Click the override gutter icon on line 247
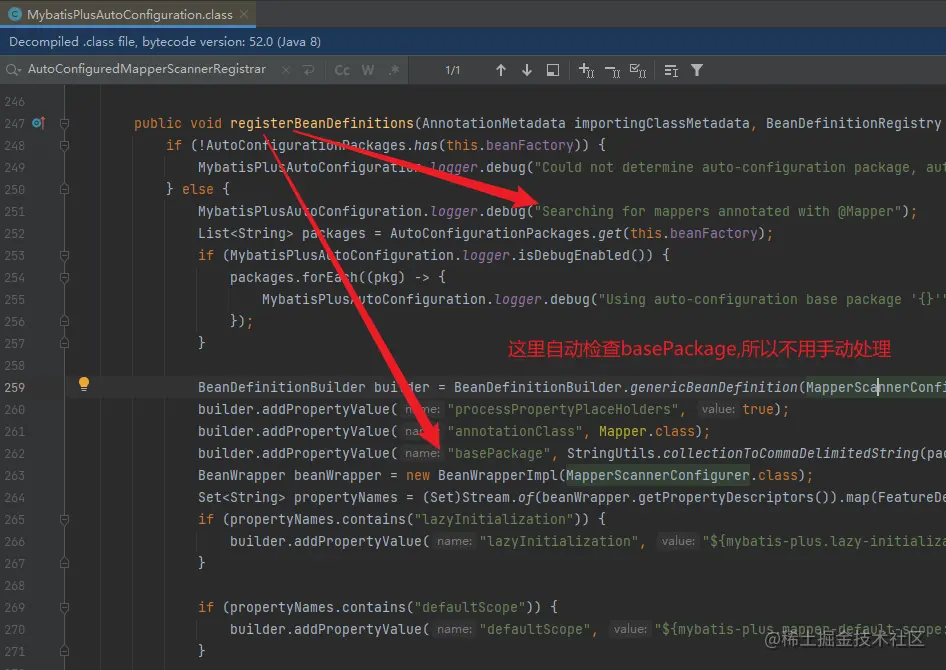Viewport: 946px width, 670px height. 39,123
